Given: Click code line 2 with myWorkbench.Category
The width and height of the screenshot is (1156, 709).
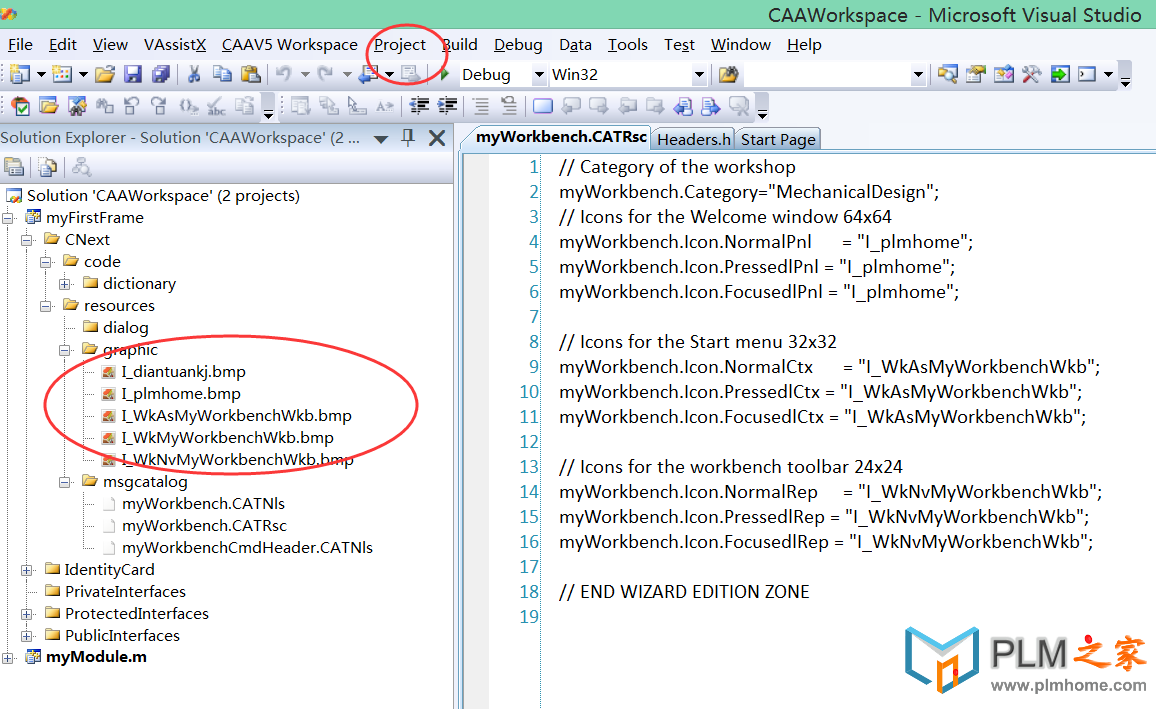Looking at the screenshot, I should click(x=749, y=192).
